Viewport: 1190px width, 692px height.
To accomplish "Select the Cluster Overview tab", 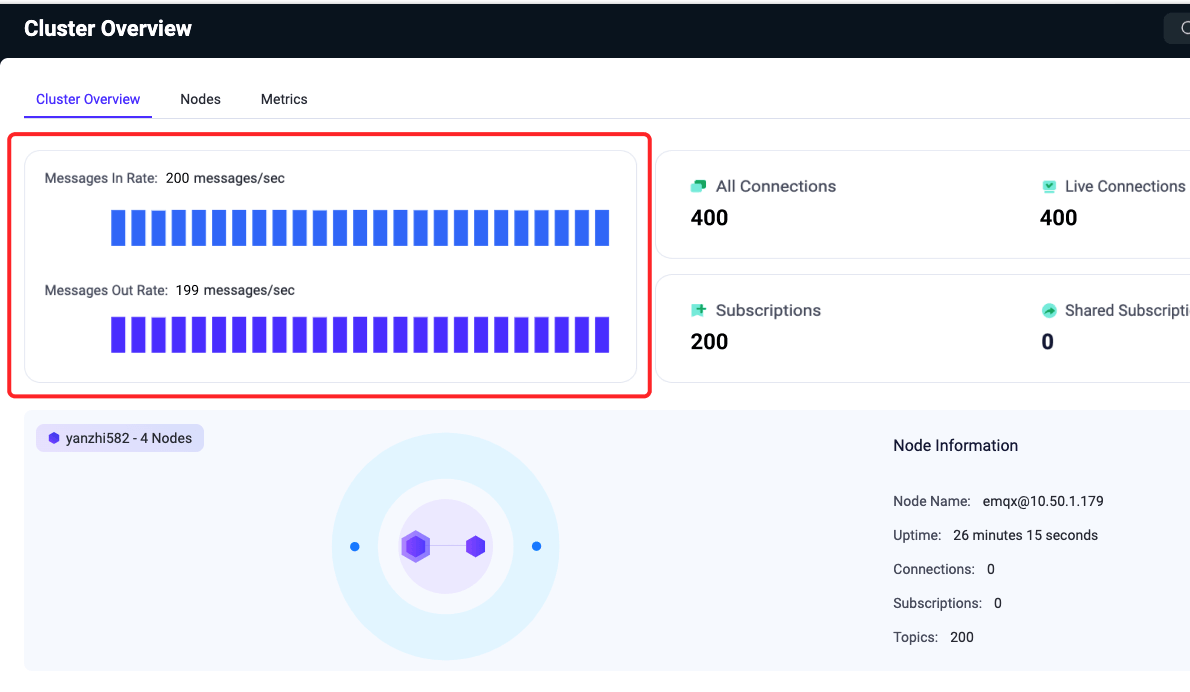I will (x=88, y=100).
